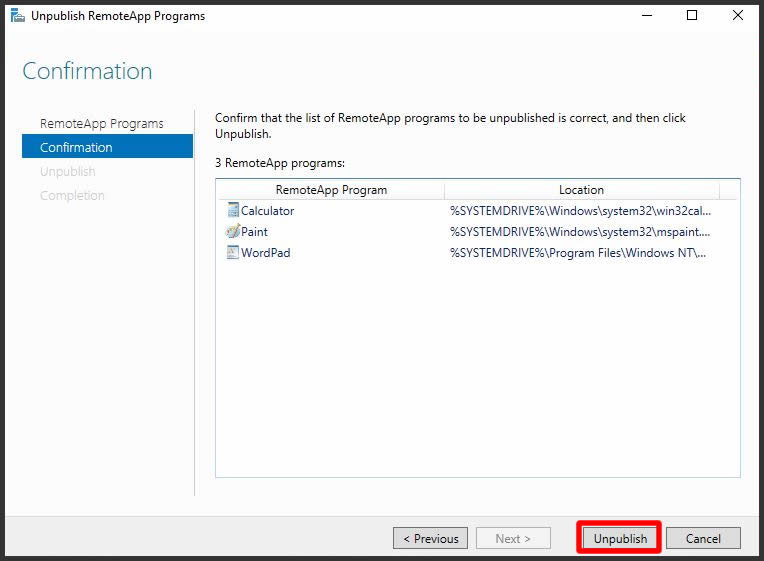764x561 pixels.
Task: Go back with the Previous button
Action: click(x=430, y=538)
